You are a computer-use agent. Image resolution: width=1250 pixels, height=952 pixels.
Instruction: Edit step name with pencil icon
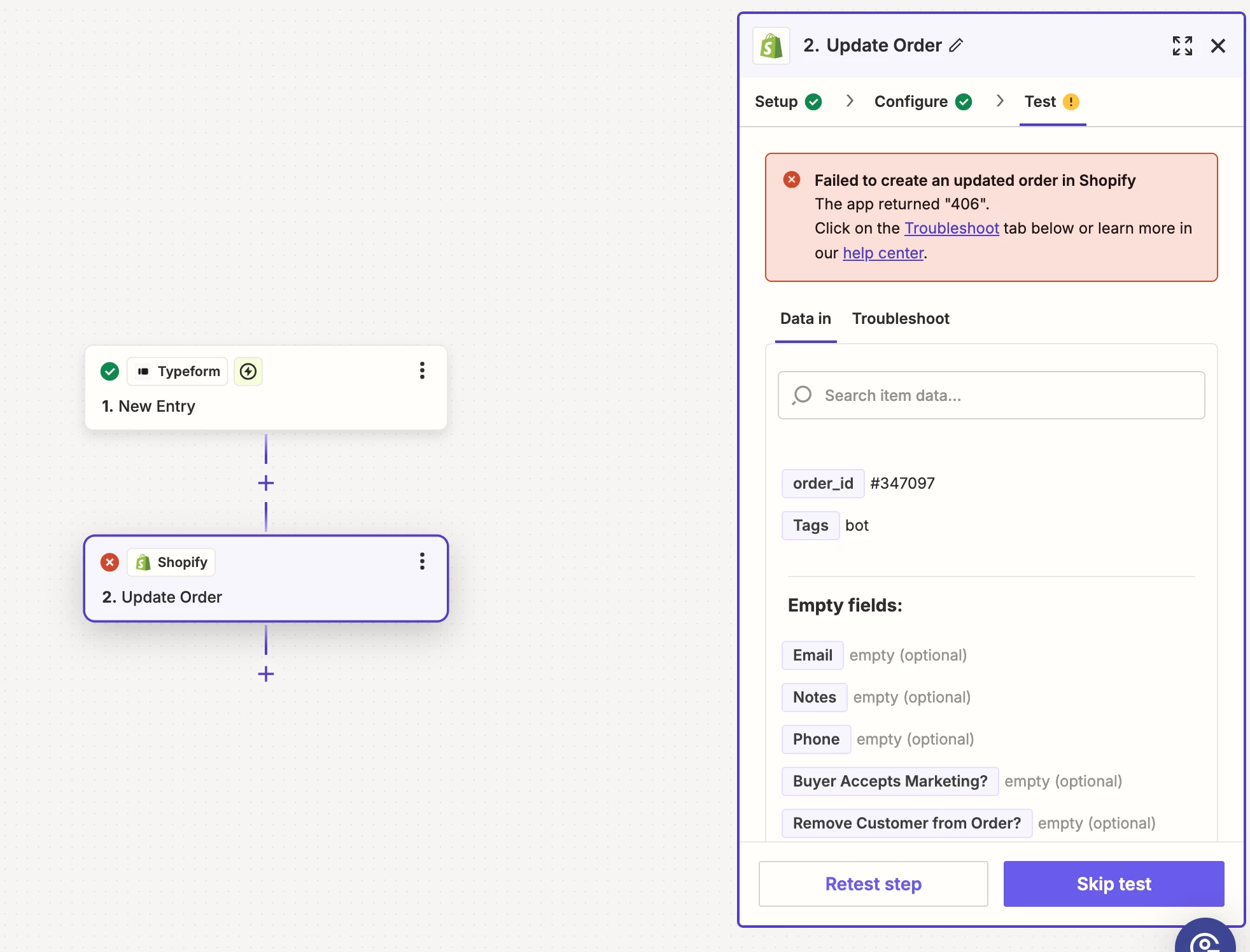[956, 45]
